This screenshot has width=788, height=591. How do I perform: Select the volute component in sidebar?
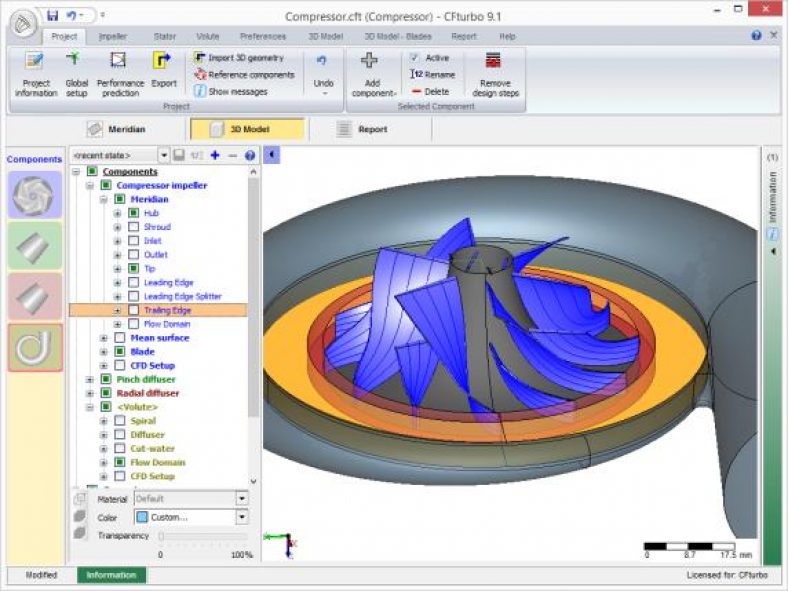35,347
